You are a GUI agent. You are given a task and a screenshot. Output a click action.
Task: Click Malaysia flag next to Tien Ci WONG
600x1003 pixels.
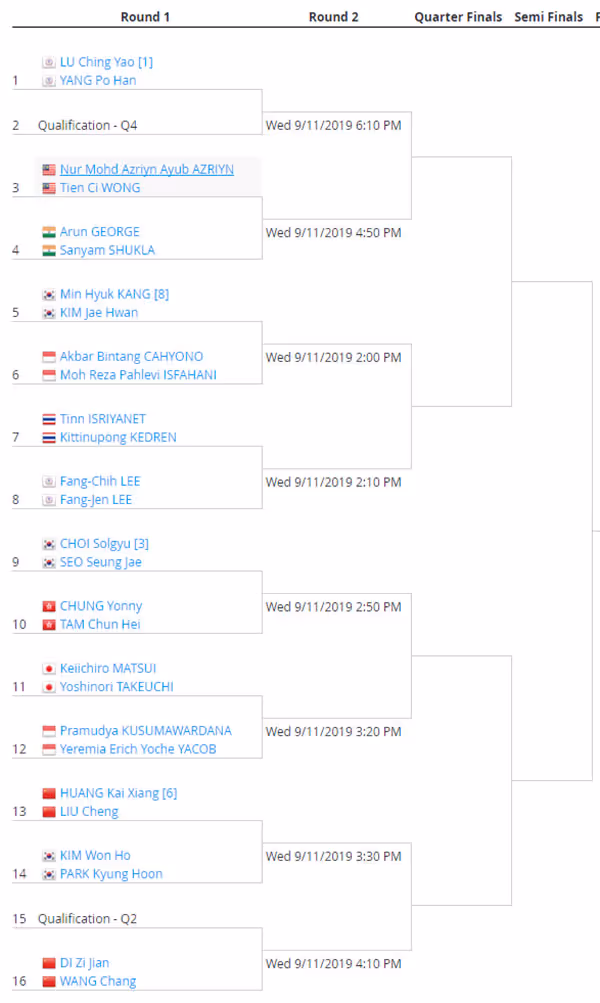49,188
